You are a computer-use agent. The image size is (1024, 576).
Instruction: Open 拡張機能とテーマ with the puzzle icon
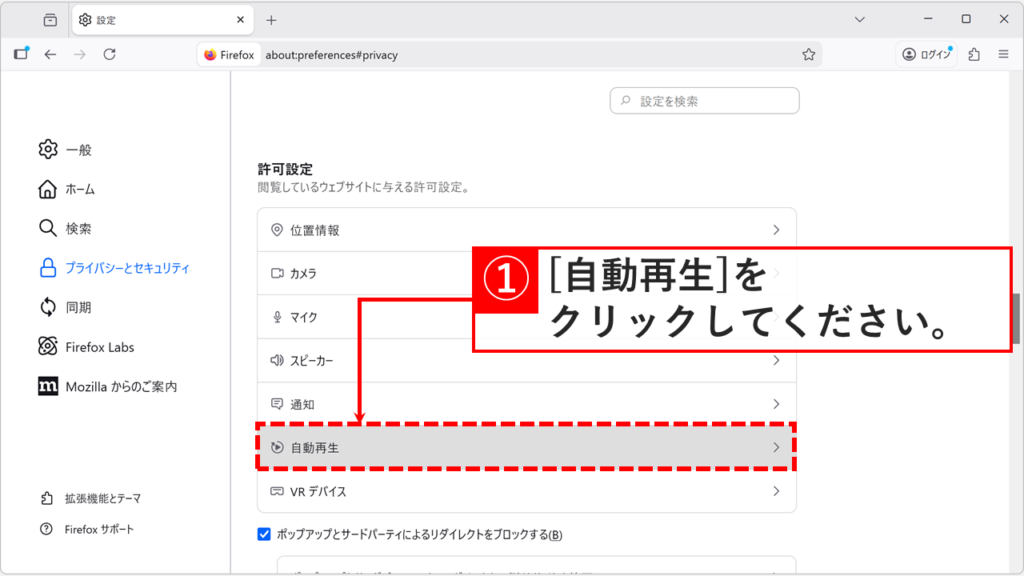[x=47, y=498]
